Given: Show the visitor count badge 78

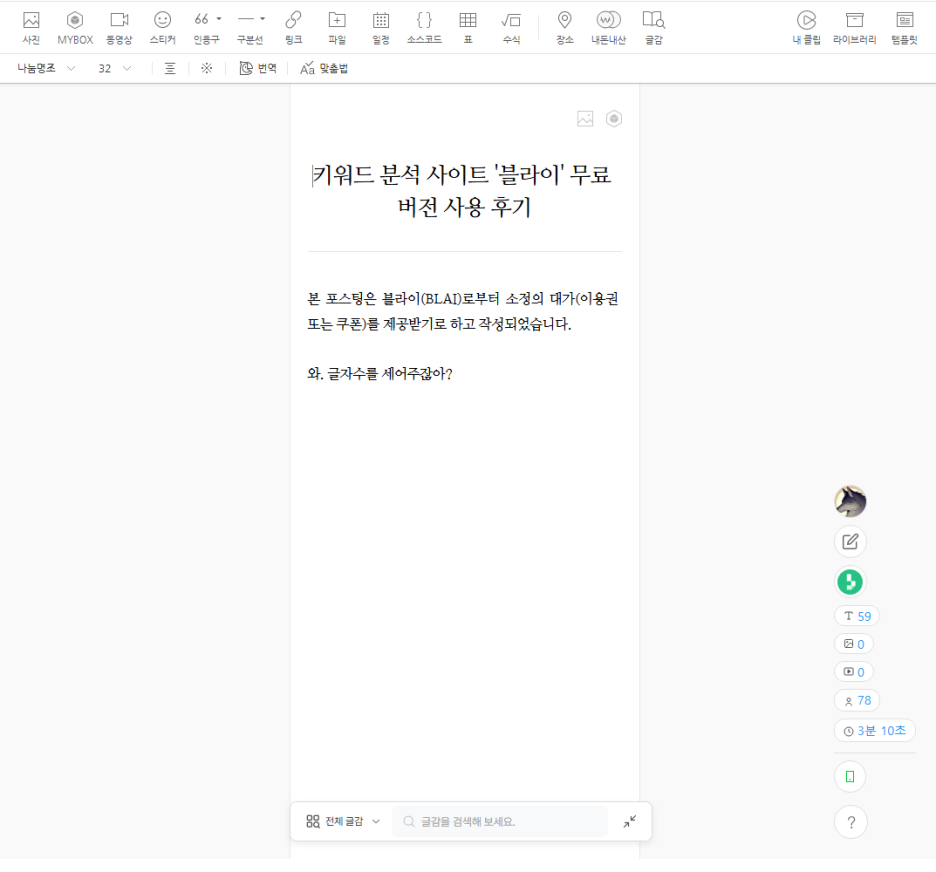Looking at the screenshot, I should [857, 701].
